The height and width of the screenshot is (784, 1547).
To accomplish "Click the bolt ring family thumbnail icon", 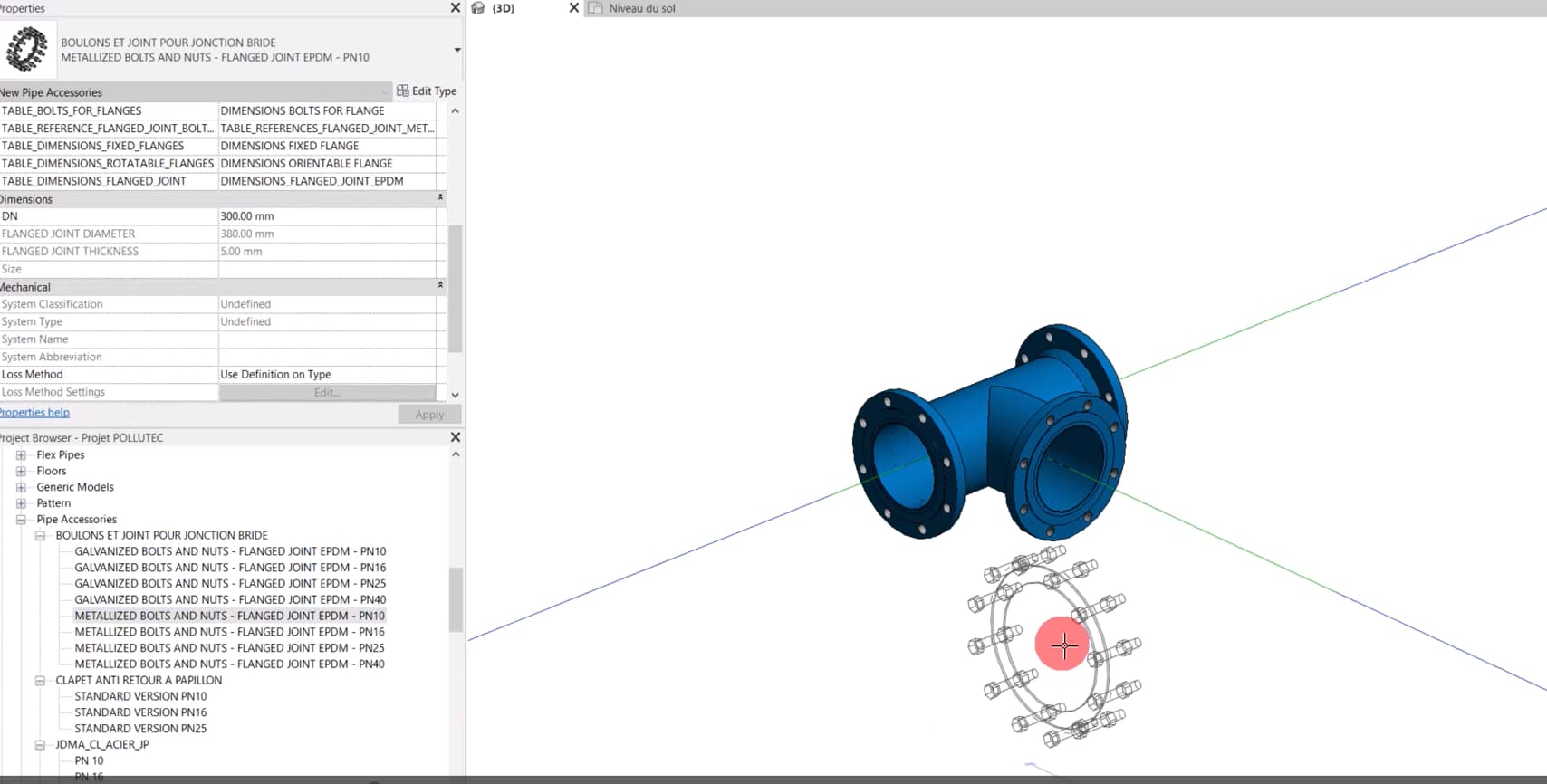I will pyautogui.click(x=27, y=49).
